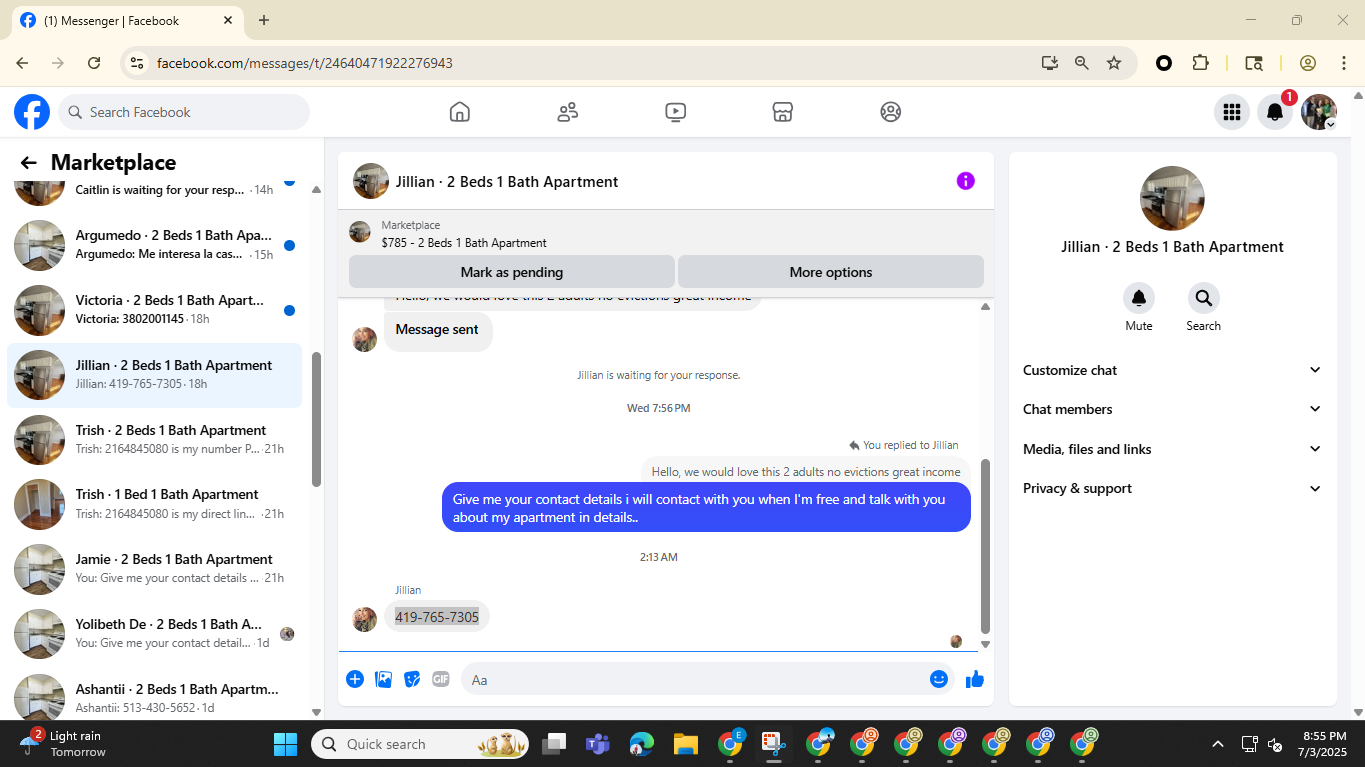Expand the Chat members section

pos(1172,409)
